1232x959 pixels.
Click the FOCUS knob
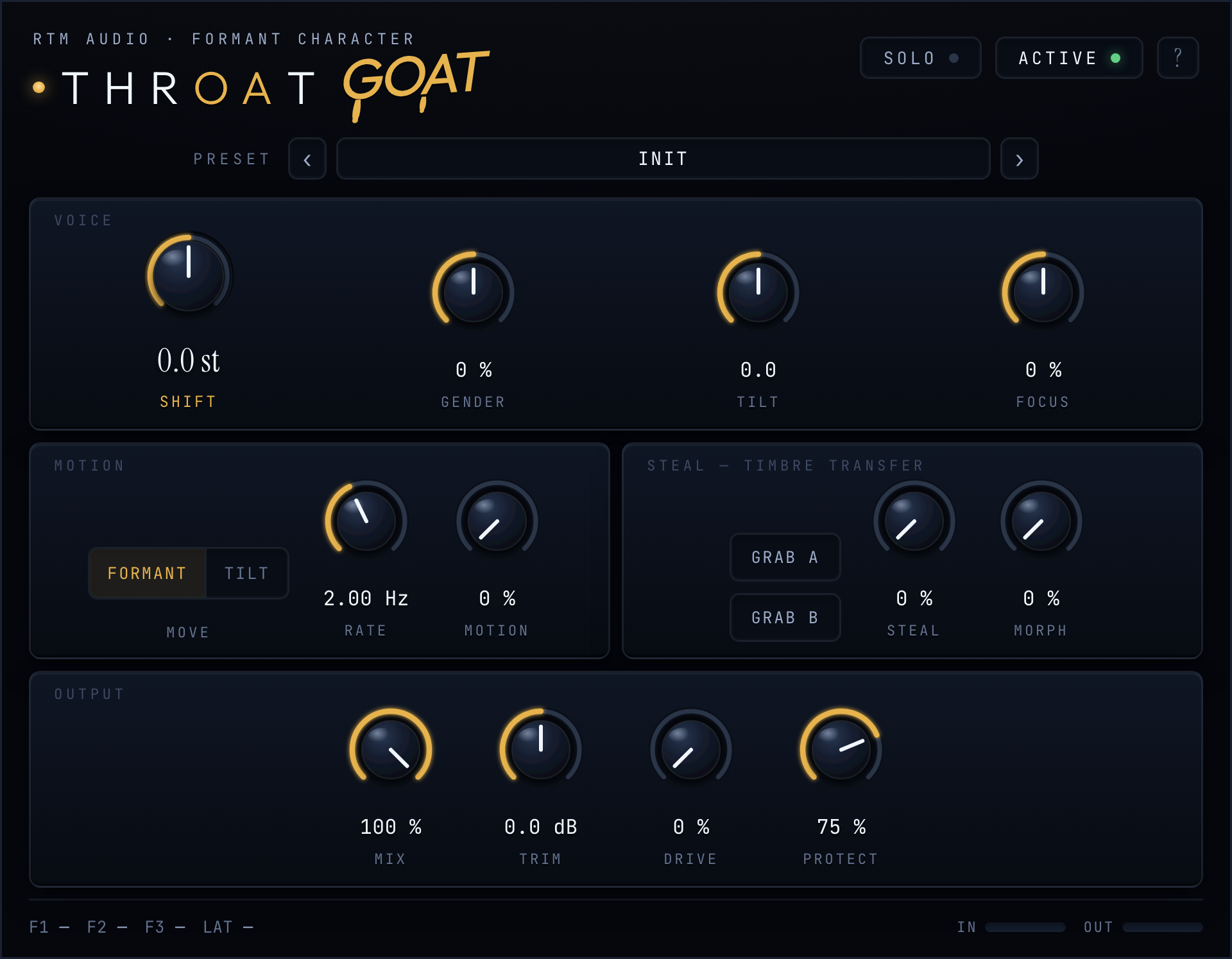[x=1043, y=292]
